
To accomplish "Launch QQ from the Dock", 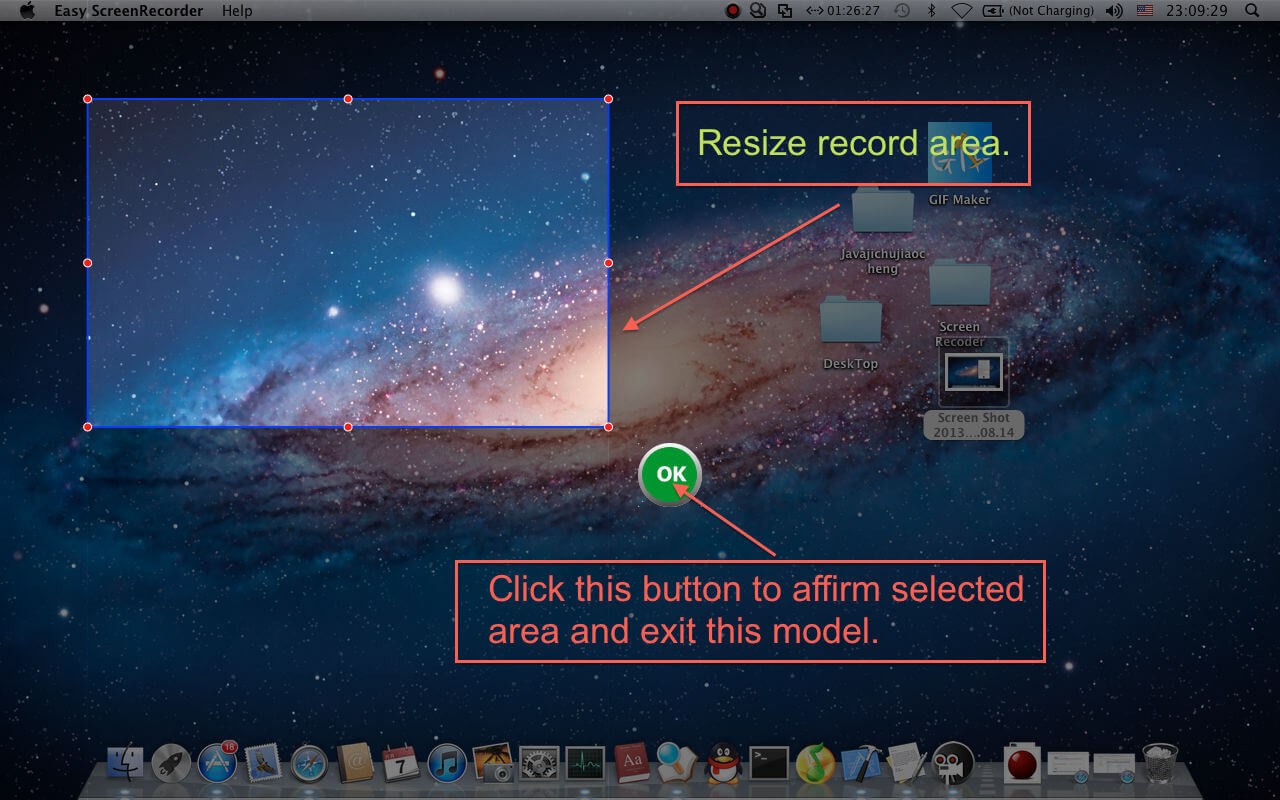I will click(x=723, y=765).
